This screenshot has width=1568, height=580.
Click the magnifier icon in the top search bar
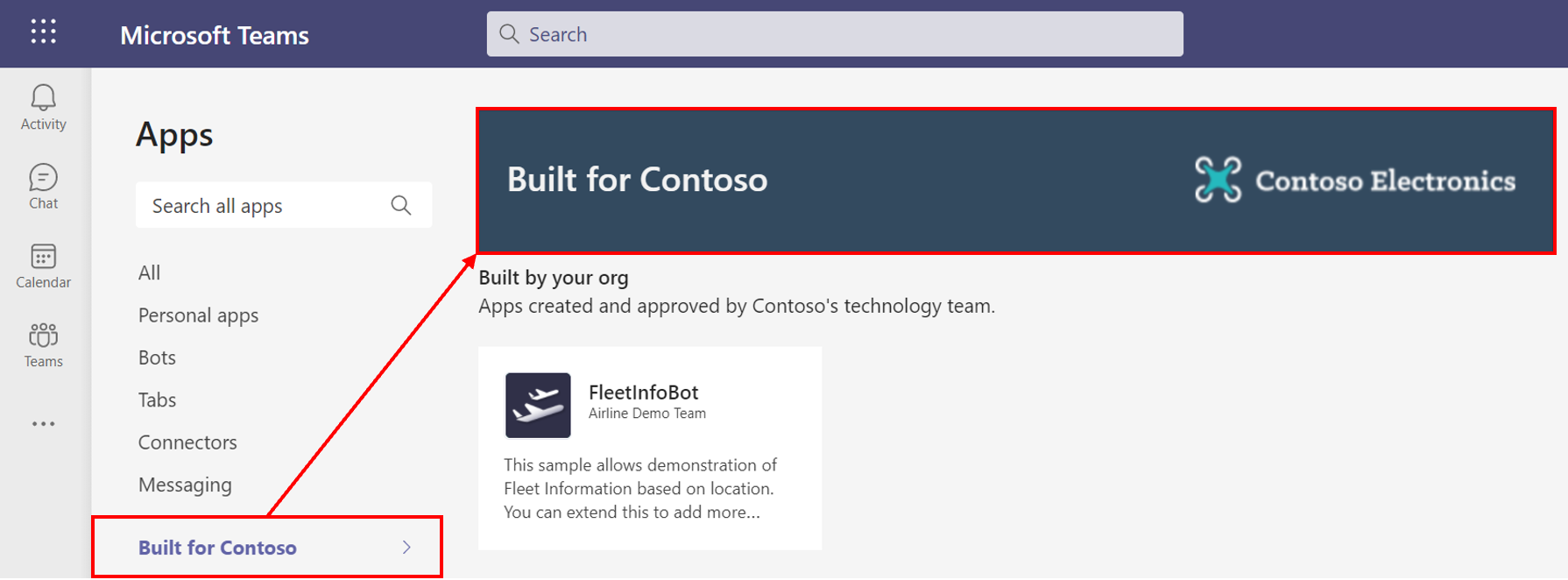pyautogui.click(x=509, y=34)
